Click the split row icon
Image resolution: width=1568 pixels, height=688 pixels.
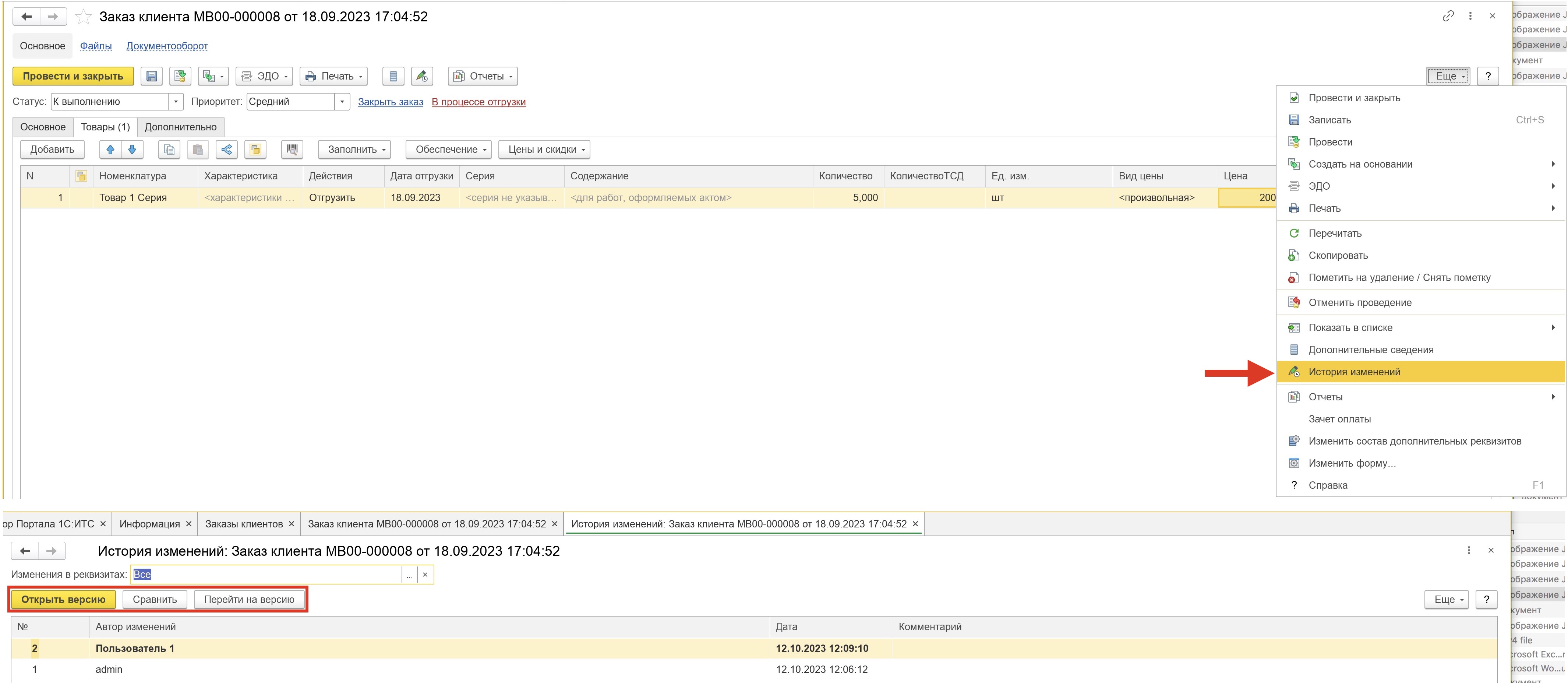point(226,150)
